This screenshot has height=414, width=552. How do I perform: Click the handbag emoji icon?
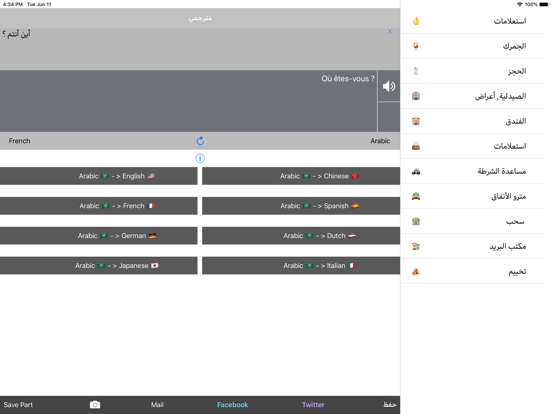416,146
